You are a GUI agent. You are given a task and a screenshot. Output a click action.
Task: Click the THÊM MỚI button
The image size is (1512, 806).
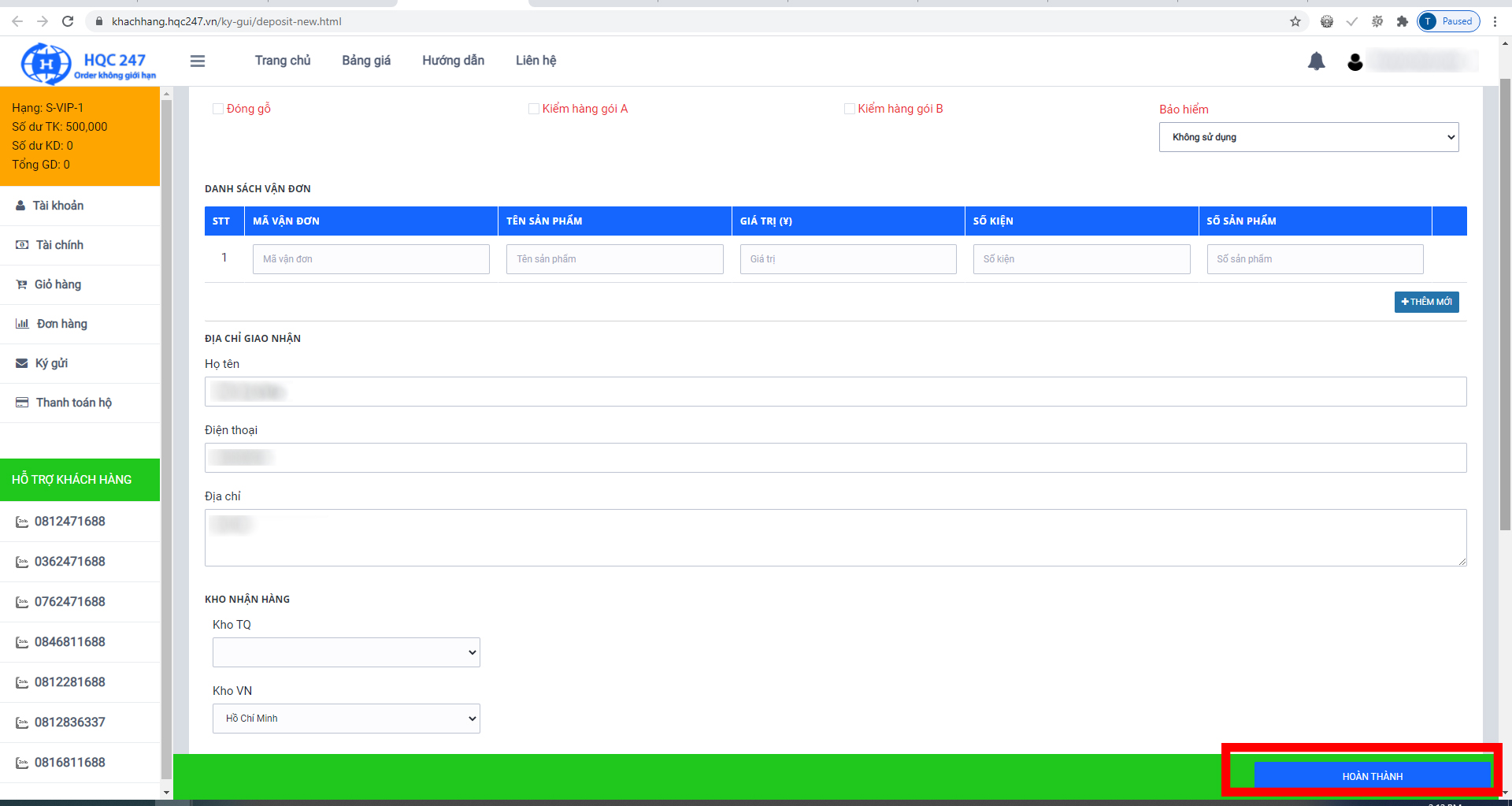[x=1427, y=302]
